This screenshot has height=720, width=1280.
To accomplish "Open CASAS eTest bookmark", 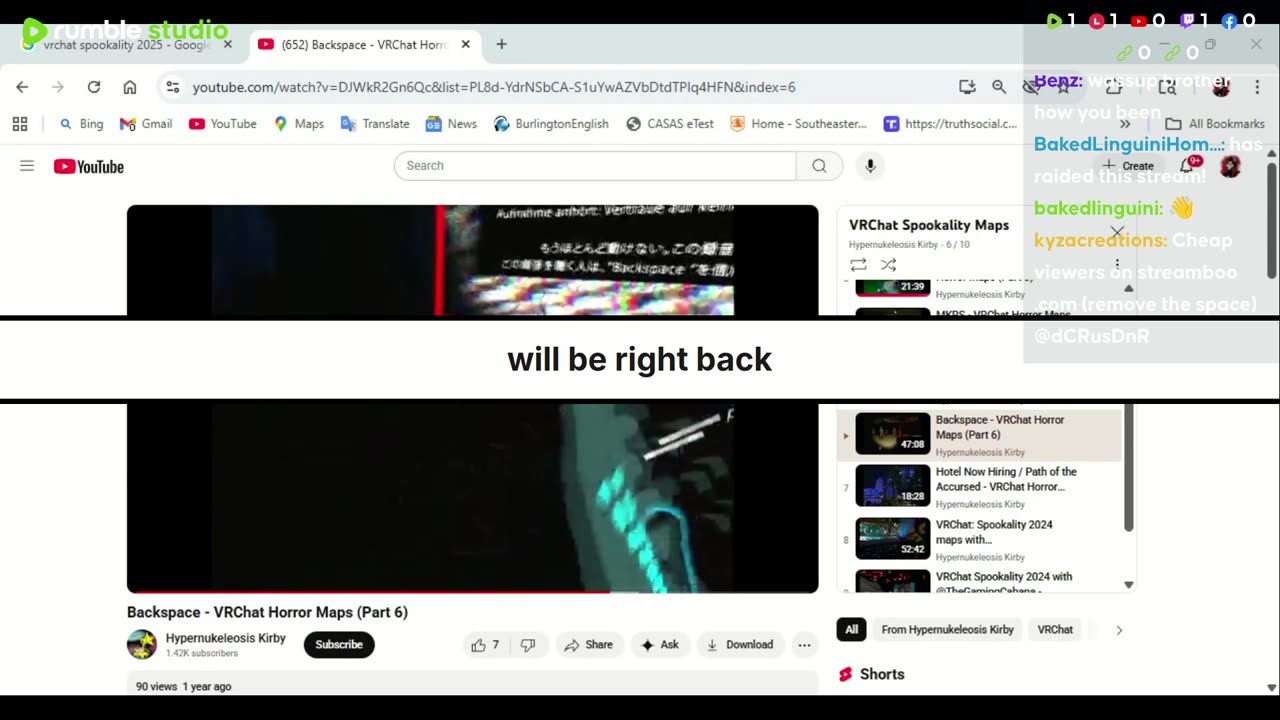I will 670,124.
